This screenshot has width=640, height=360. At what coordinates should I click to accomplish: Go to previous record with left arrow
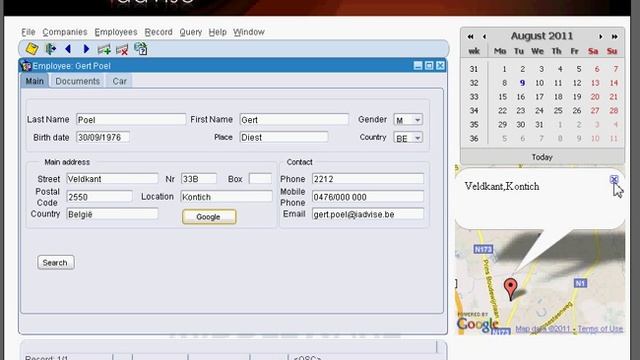coord(68,49)
